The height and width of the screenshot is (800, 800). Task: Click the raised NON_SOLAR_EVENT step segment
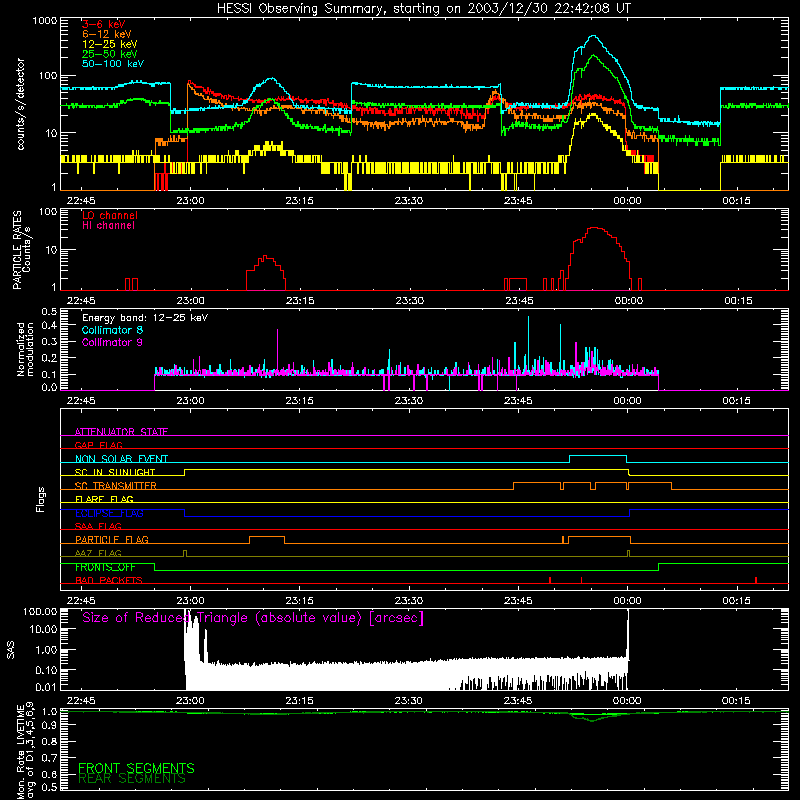(x=598, y=456)
